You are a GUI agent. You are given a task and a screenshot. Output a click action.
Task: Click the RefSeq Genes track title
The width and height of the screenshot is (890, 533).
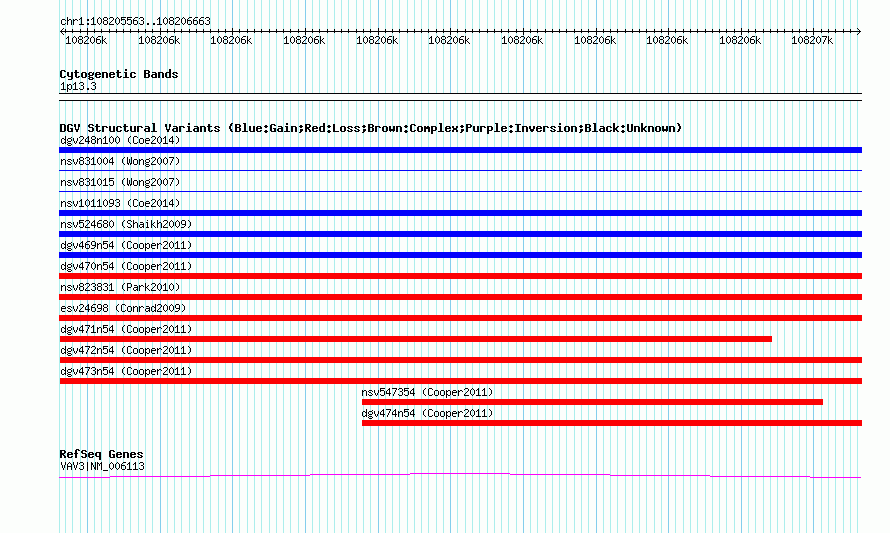[x=101, y=454]
